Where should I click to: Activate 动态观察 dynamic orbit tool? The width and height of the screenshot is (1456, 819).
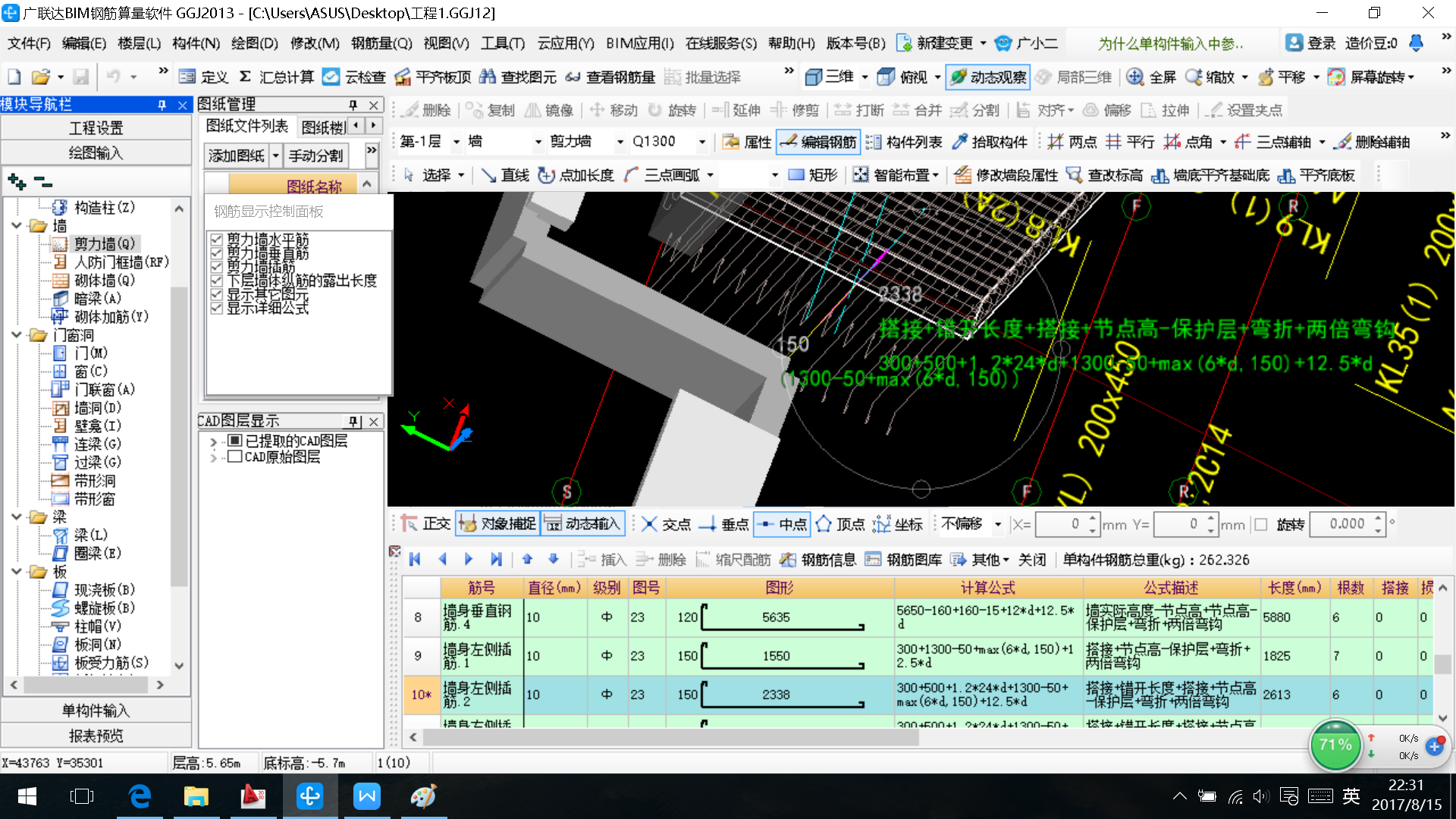pyautogui.click(x=989, y=77)
